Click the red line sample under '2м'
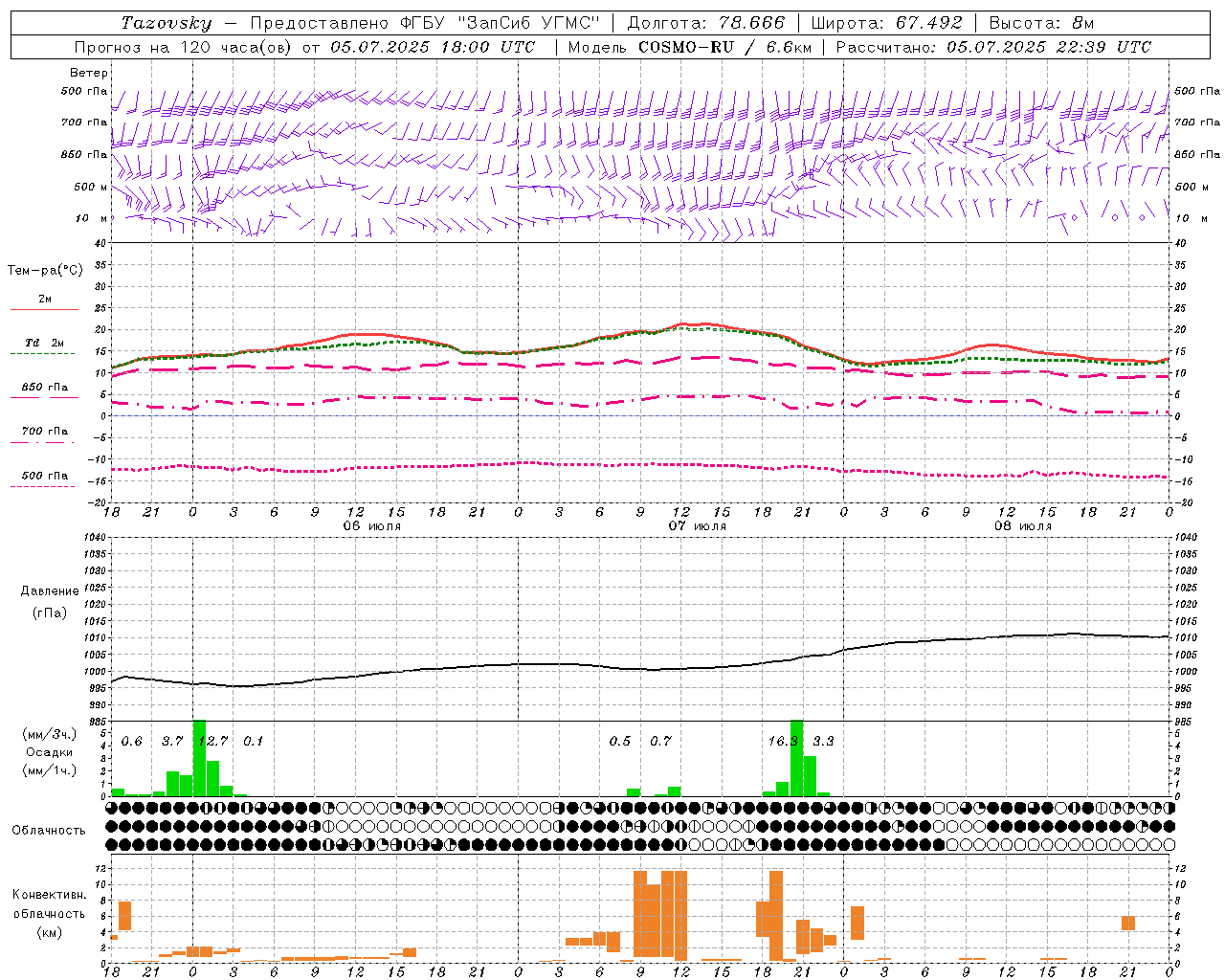The height and width of the screenshot is (980, 1225). coord(45,310)
